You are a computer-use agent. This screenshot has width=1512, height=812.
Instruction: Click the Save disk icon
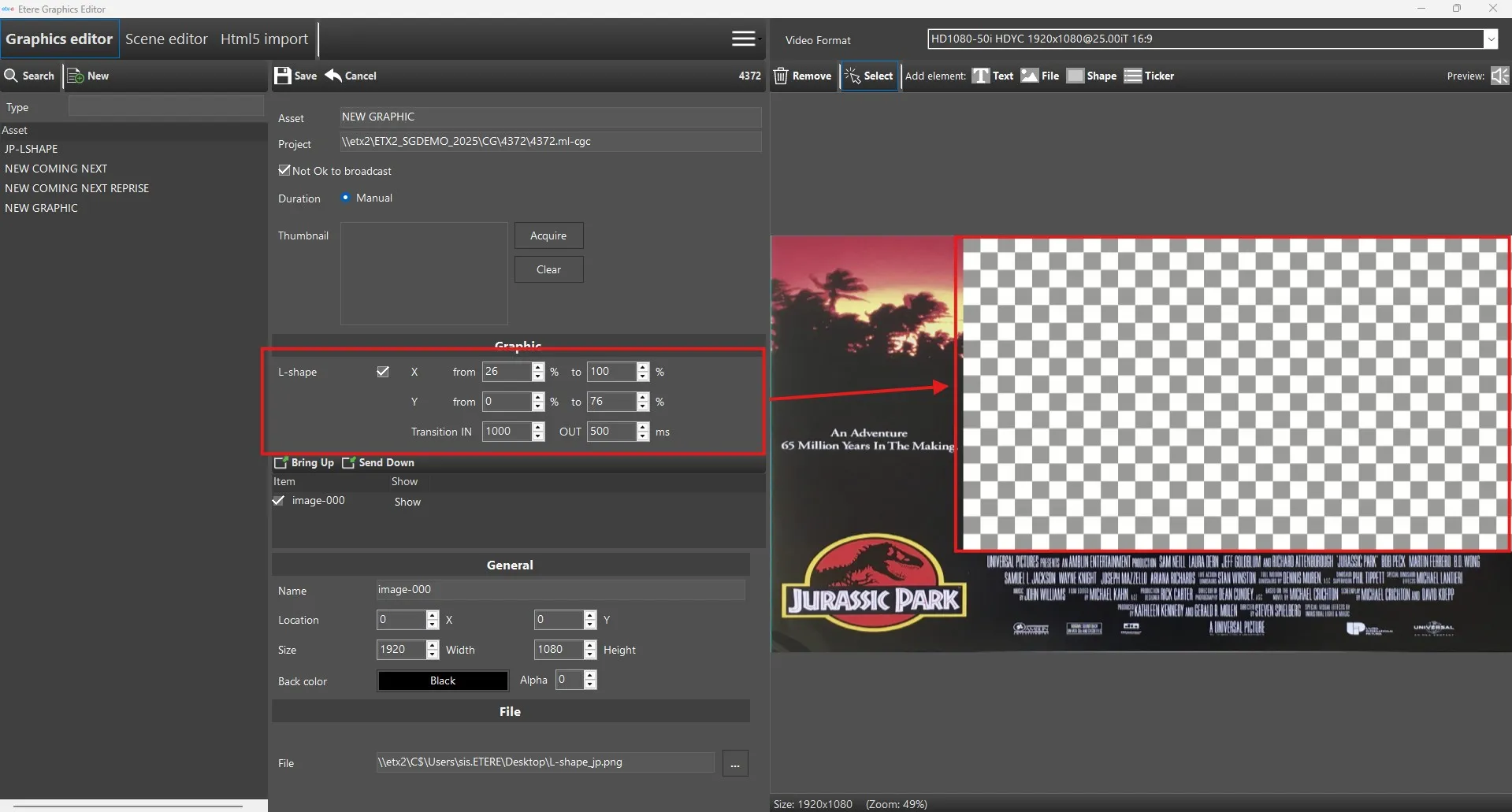(x=283, y=76)
